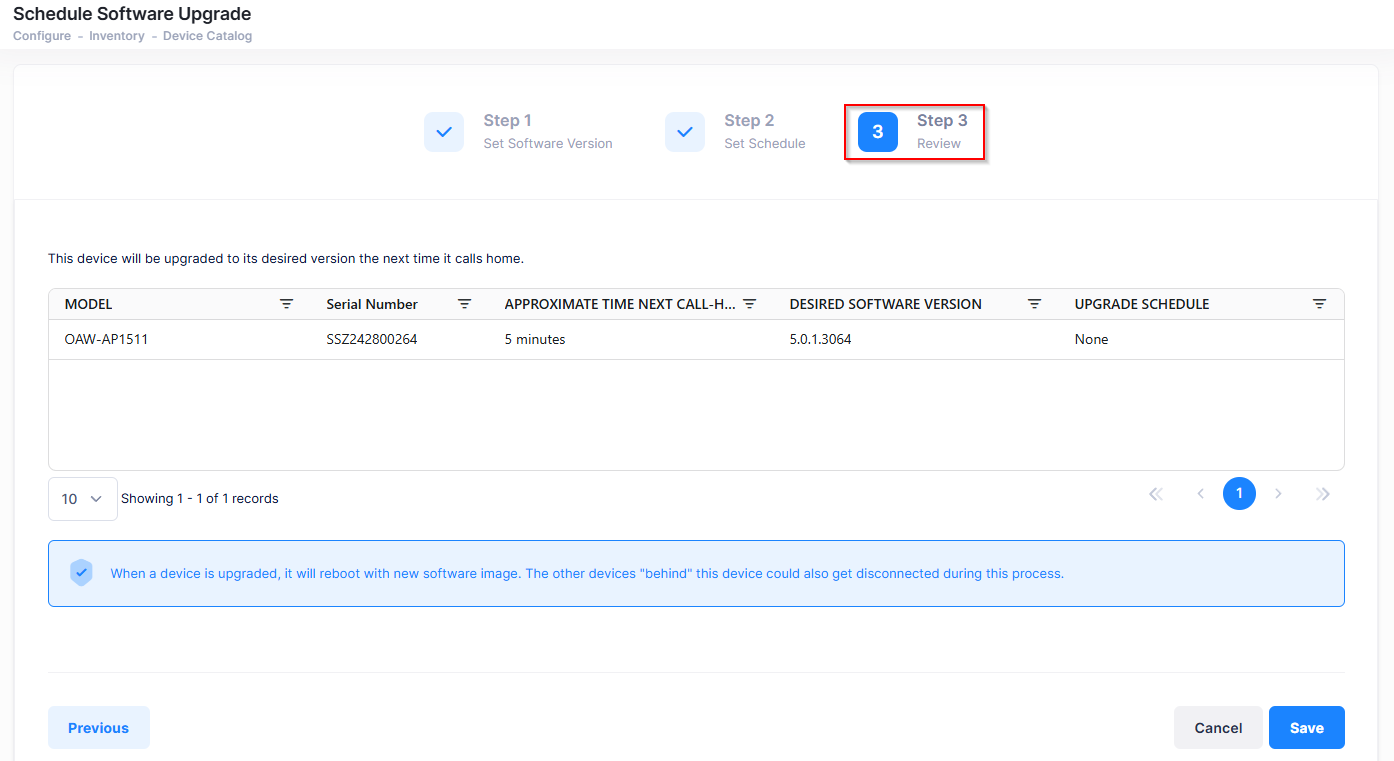Open Desired Software Version column filter
The image size is (1394, 761).
click(x=1035, y=304)
